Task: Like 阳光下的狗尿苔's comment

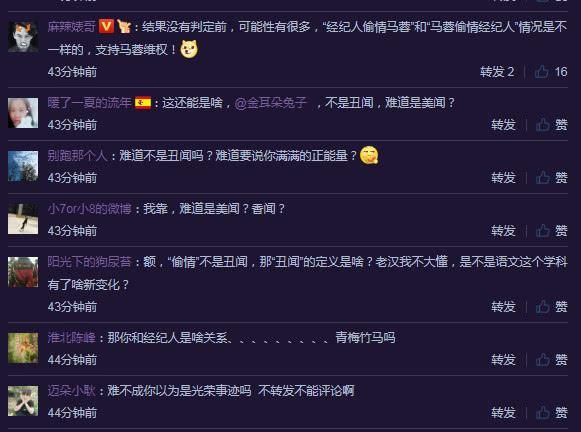Action: [551, 307]
